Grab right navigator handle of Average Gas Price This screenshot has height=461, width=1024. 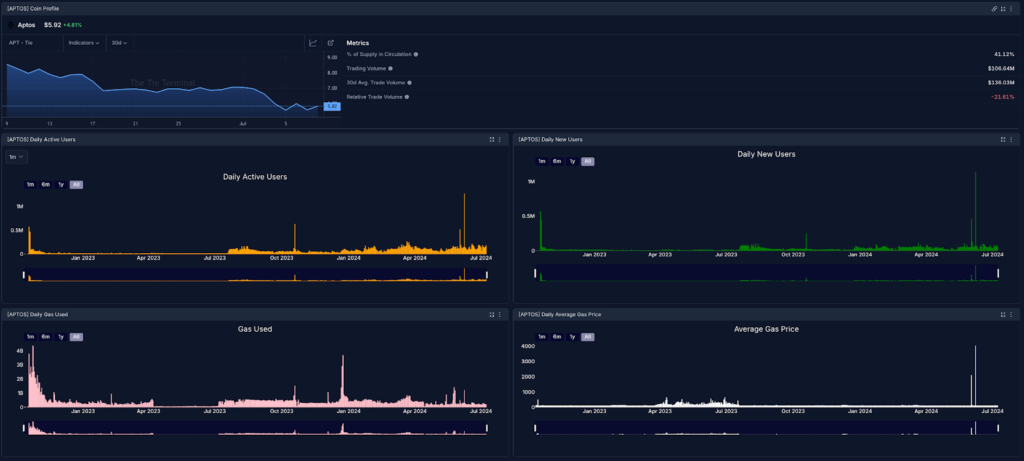coord(998,428)
